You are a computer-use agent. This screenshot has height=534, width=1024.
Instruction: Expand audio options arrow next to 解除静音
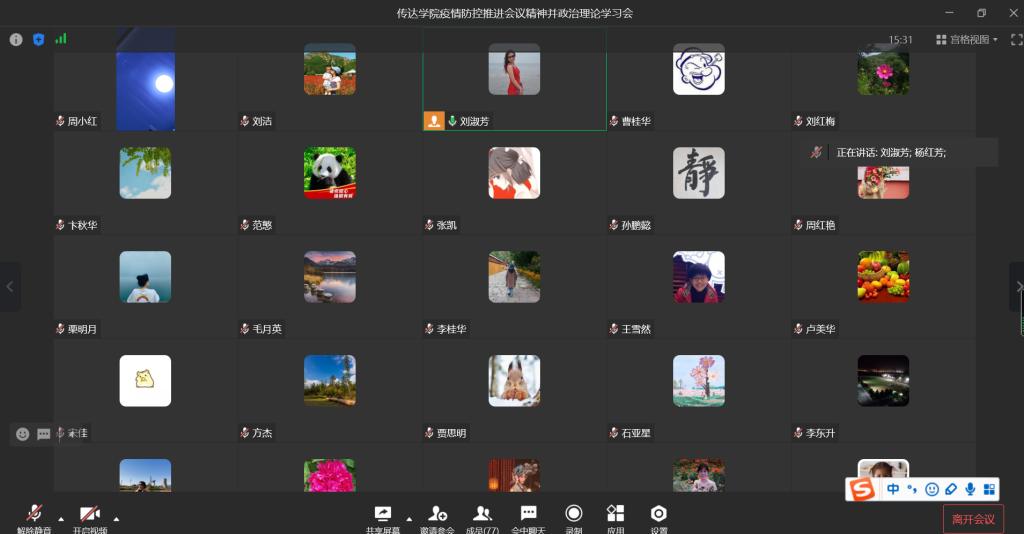(61, 519)
